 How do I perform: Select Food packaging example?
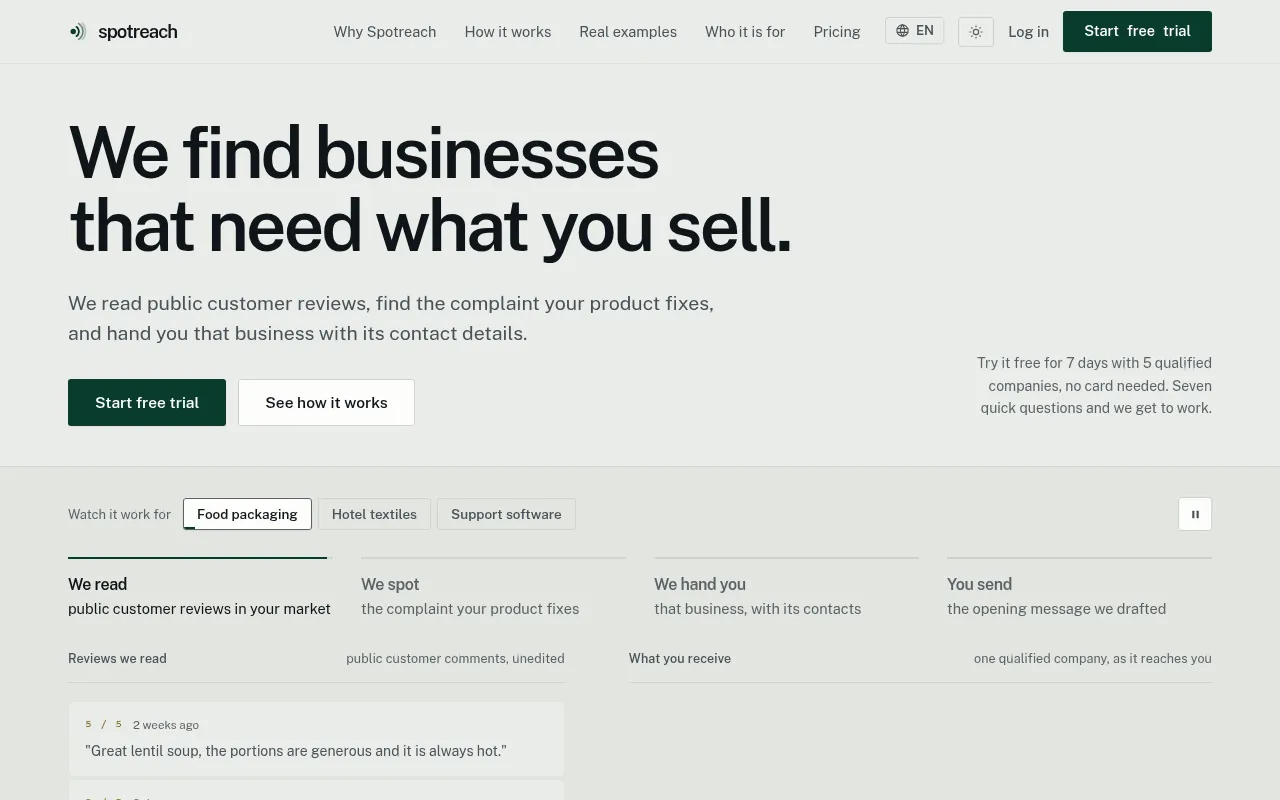[247, 514]
